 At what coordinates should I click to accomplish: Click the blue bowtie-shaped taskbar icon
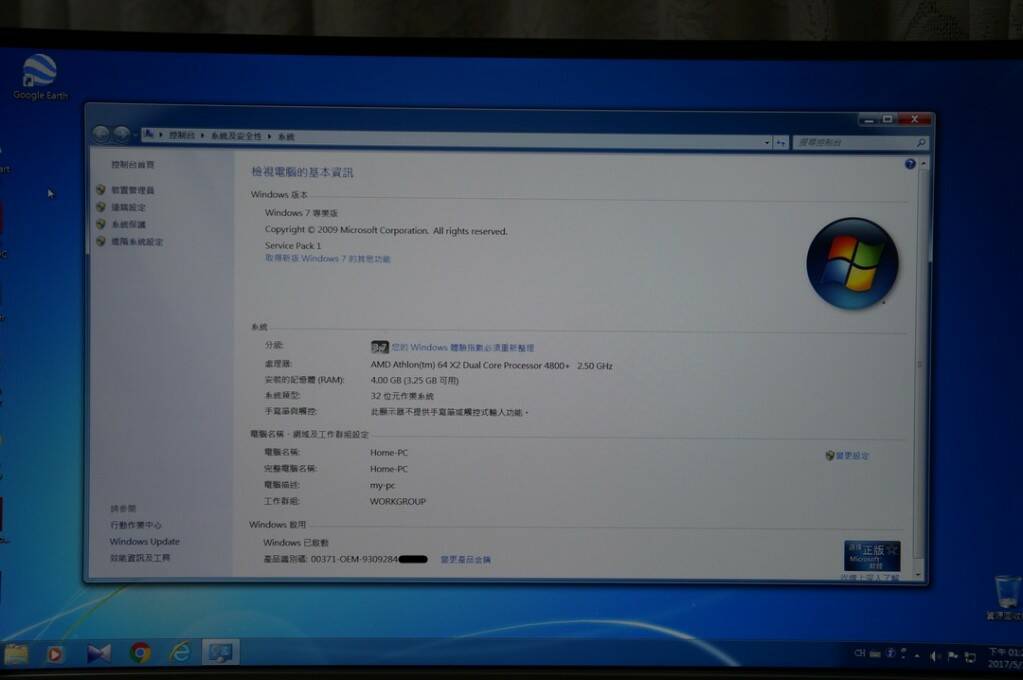99,653
